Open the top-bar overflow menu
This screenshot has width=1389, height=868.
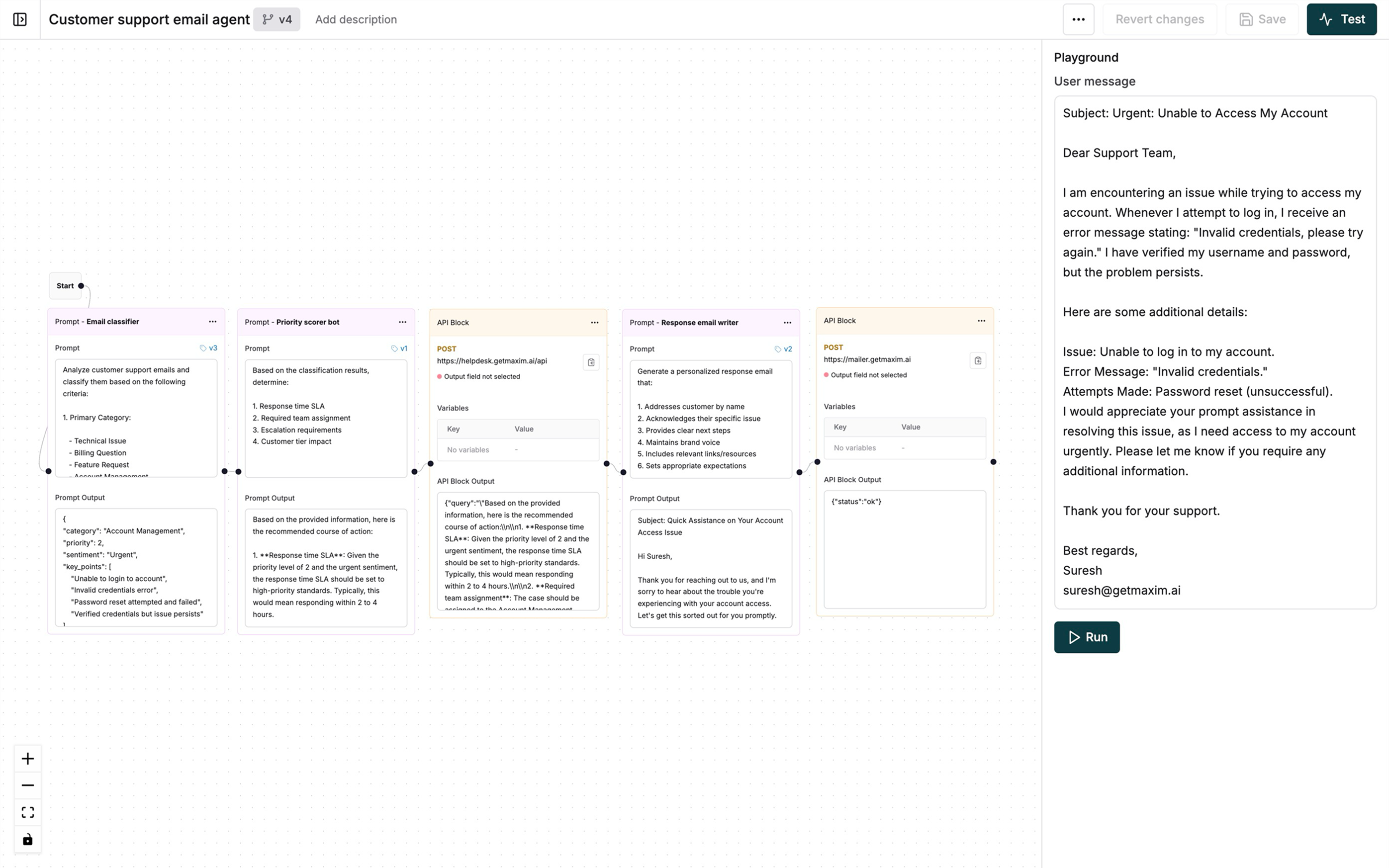pos(1078,19)
